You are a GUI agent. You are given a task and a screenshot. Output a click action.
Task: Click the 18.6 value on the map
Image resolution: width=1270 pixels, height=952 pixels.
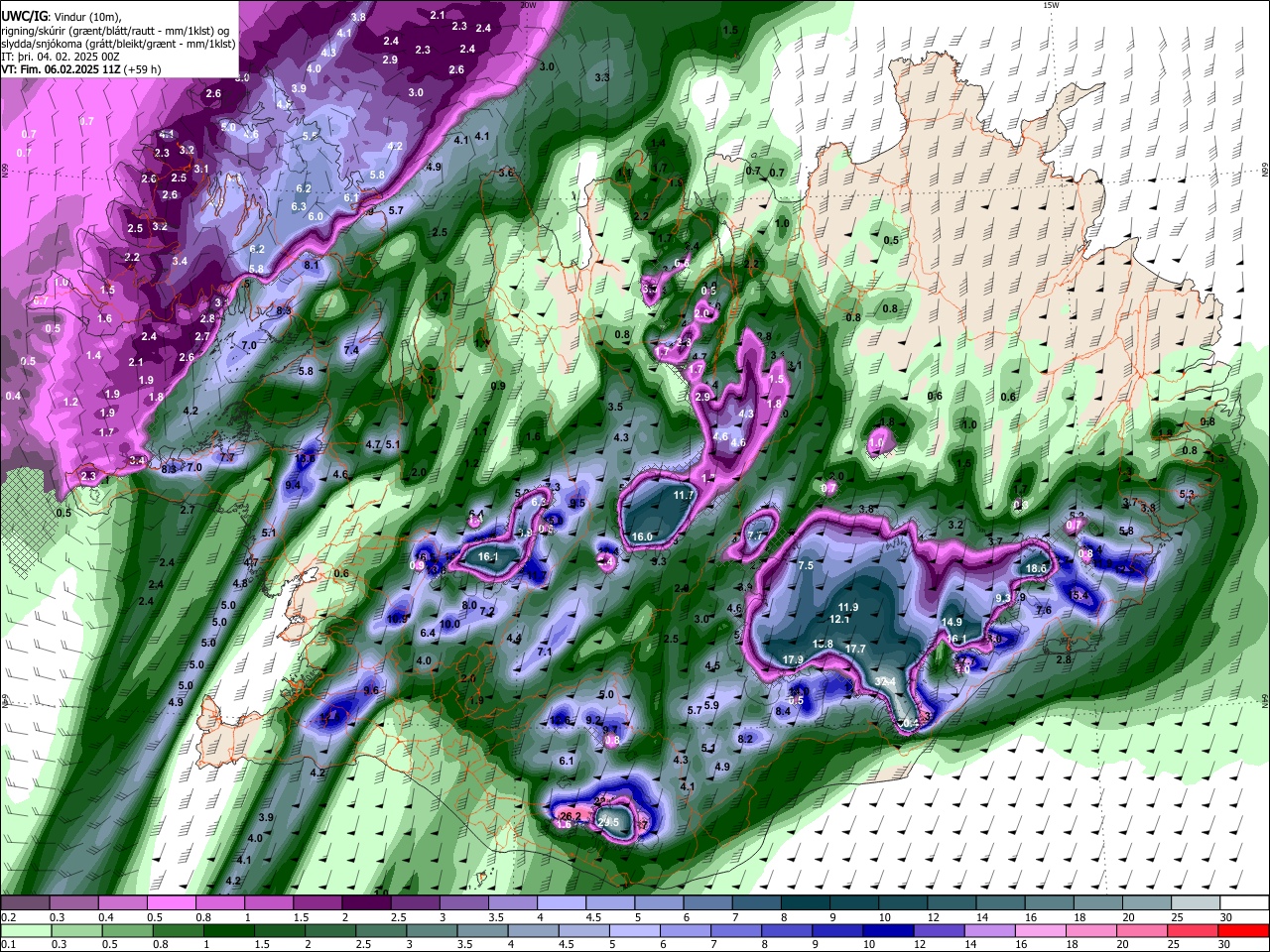click(1036, 568)
